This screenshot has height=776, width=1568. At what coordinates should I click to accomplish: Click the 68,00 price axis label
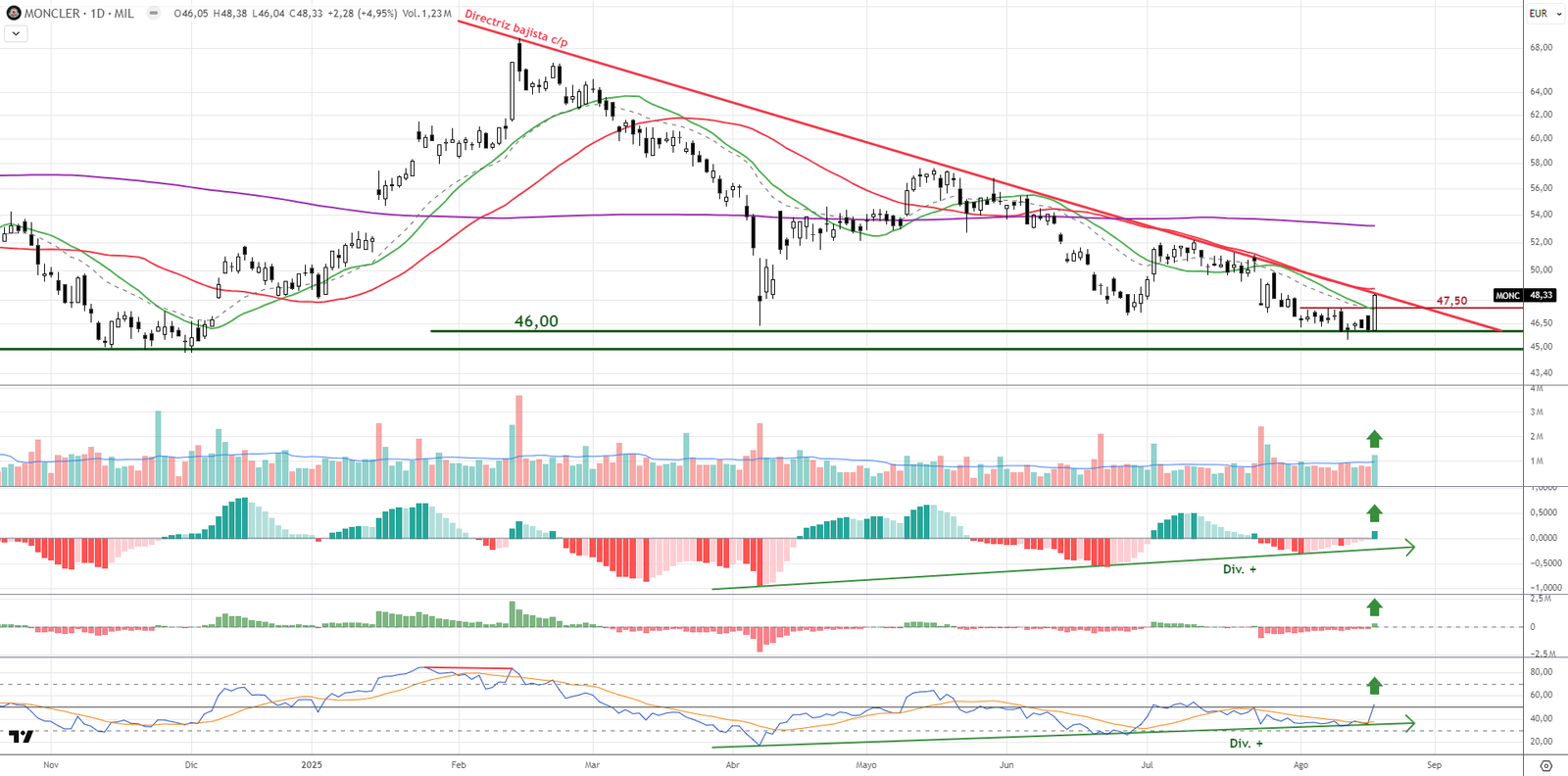(1542, 47)
